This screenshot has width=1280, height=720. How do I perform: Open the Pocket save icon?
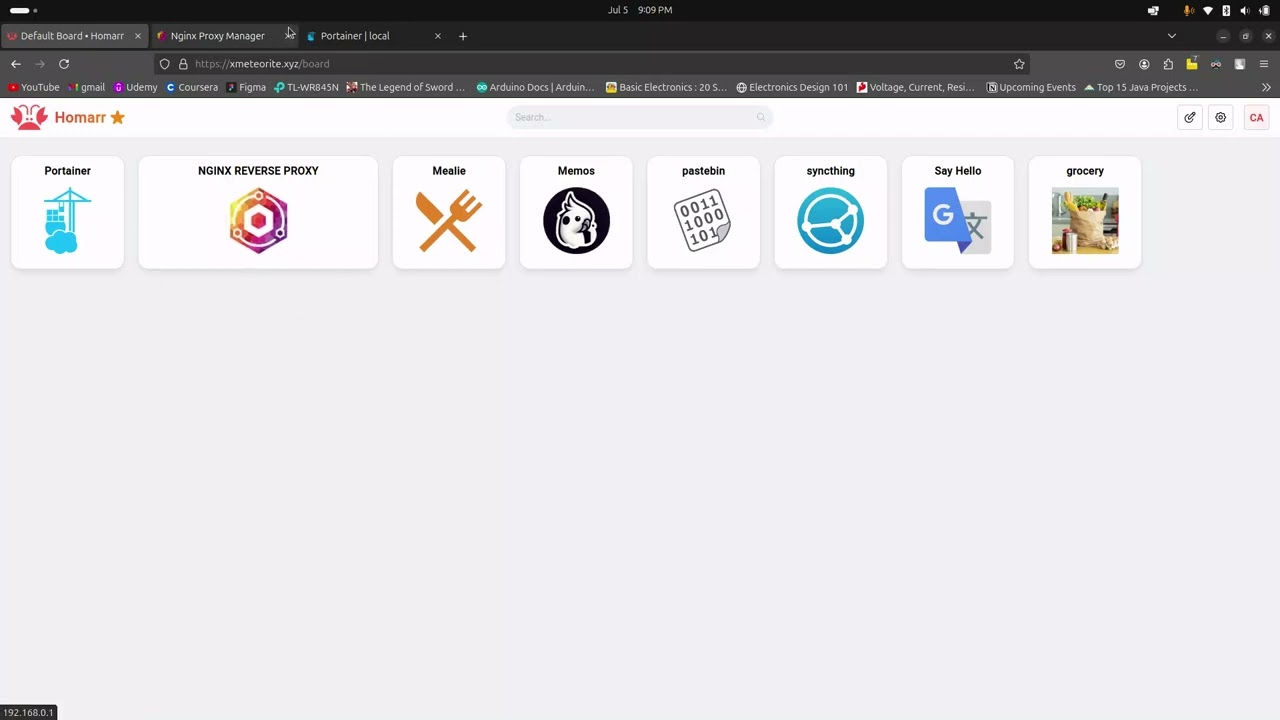pyautogui.click(x=1120, y=64)
